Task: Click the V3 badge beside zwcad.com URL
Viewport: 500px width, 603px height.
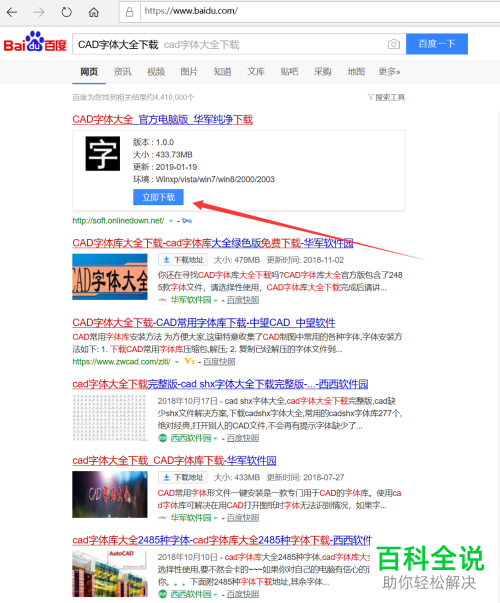Action: click(189, 361)
